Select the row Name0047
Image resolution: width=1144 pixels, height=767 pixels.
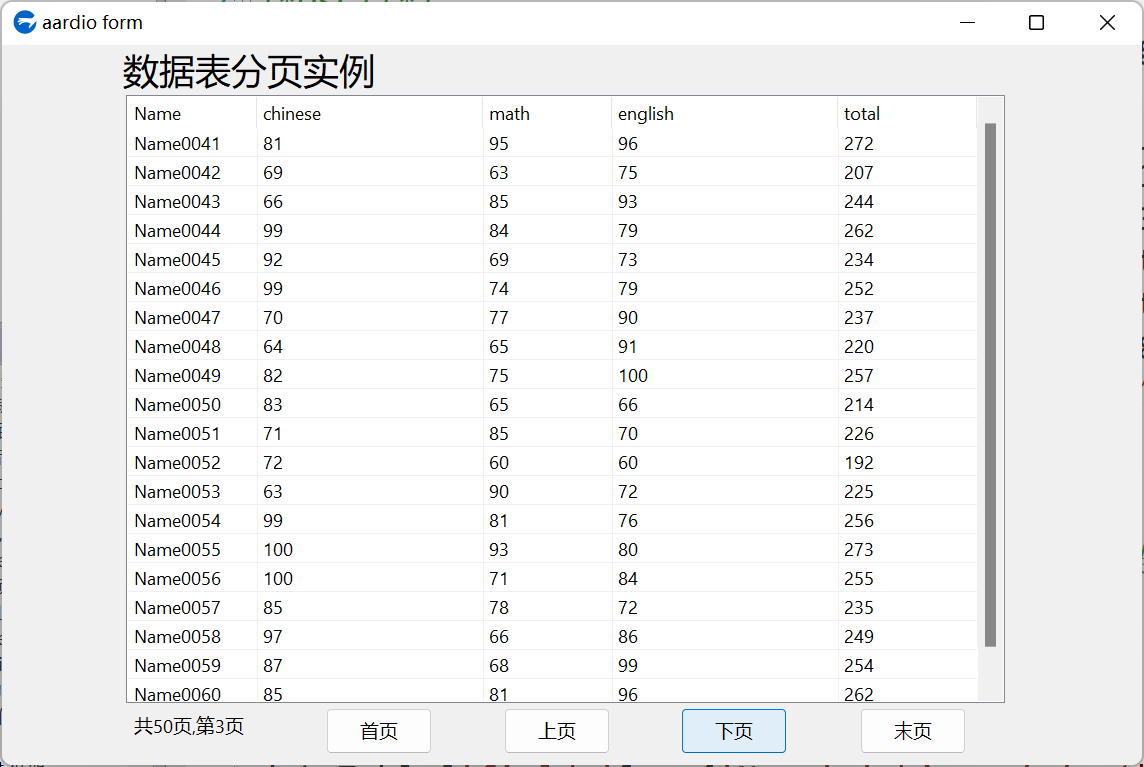click(552, 317)
